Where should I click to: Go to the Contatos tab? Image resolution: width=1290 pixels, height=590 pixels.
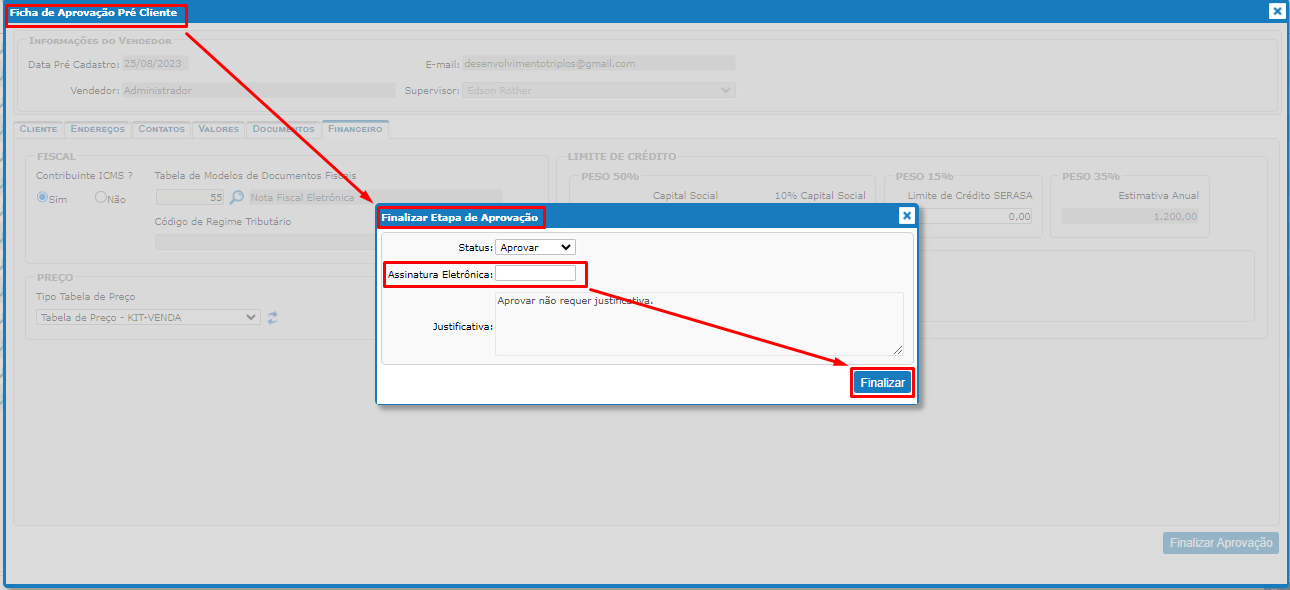click(x=162, y=129)
